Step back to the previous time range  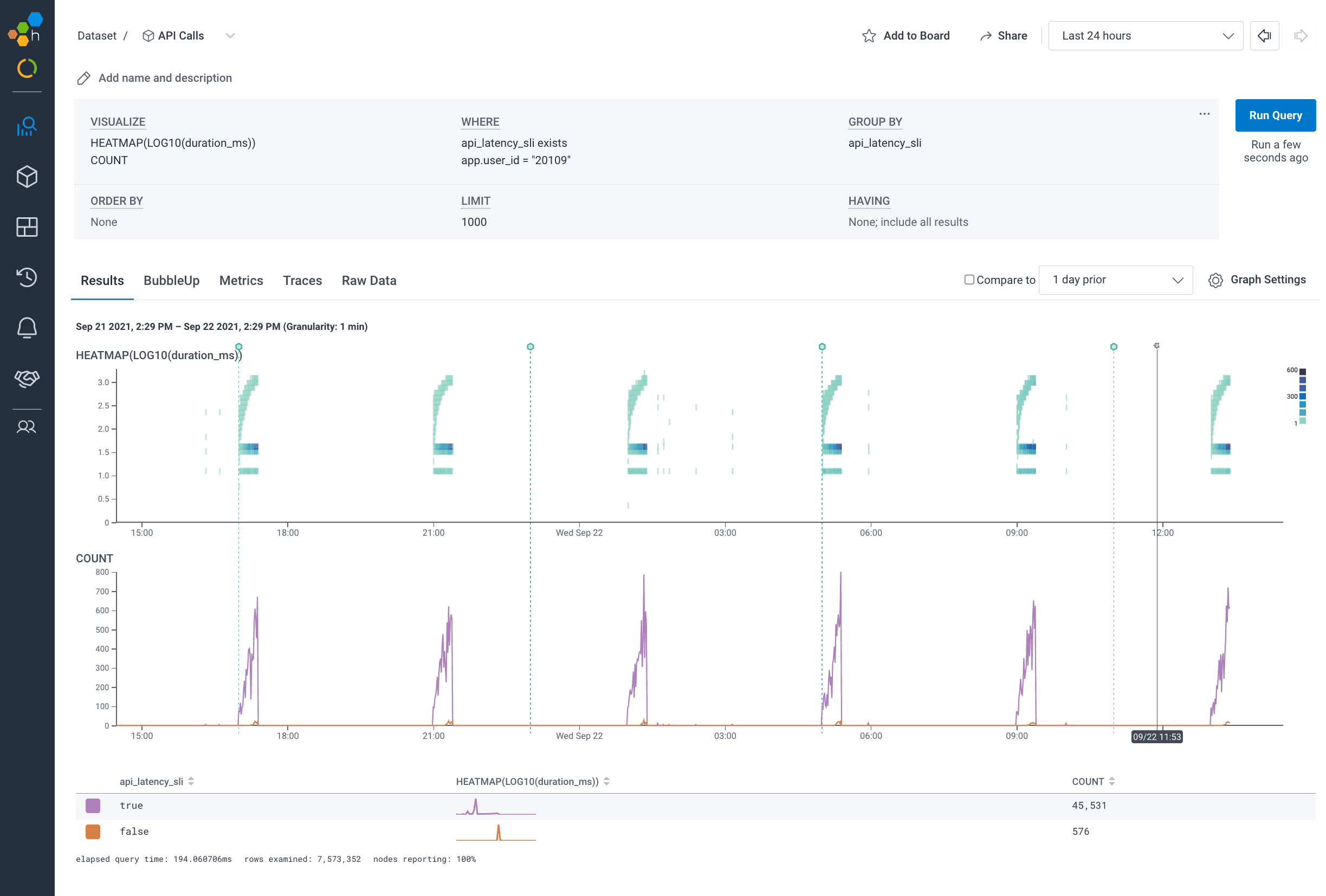(1264, 36)
